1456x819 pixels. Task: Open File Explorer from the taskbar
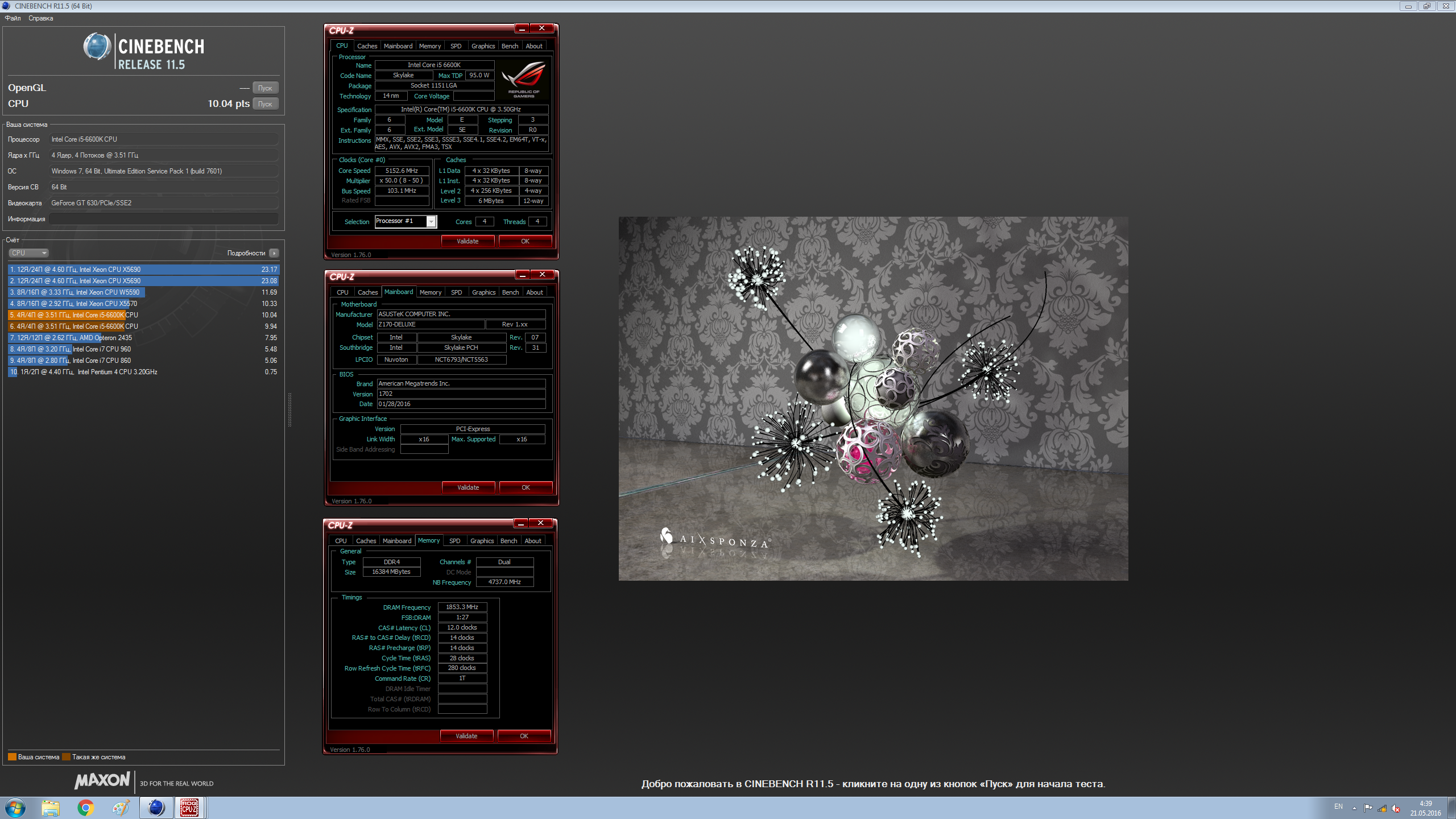[x=51, y=808]
